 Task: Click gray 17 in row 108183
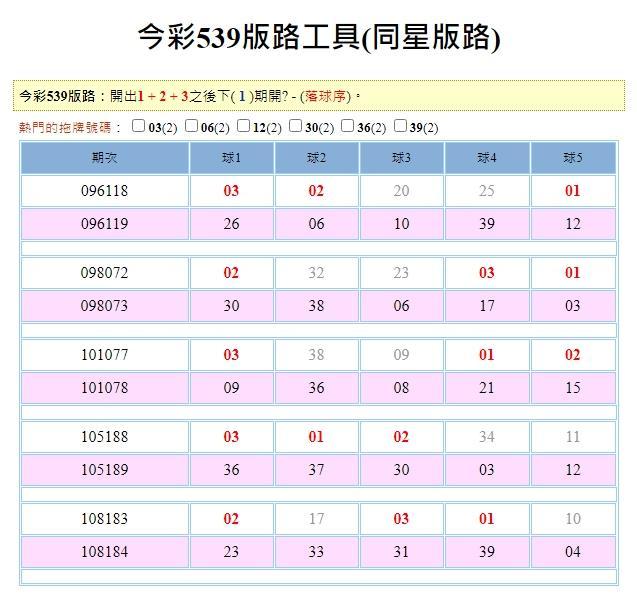pyautogui.click(x=316, y=519)
